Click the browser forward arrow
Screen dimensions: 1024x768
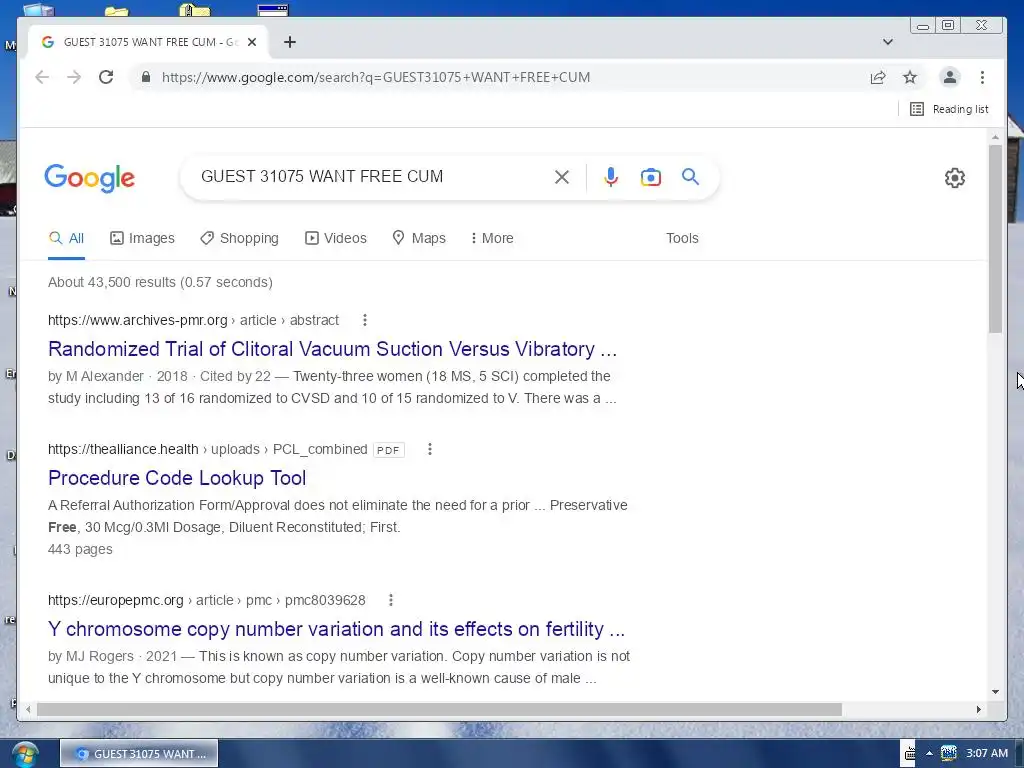point(74,77)
